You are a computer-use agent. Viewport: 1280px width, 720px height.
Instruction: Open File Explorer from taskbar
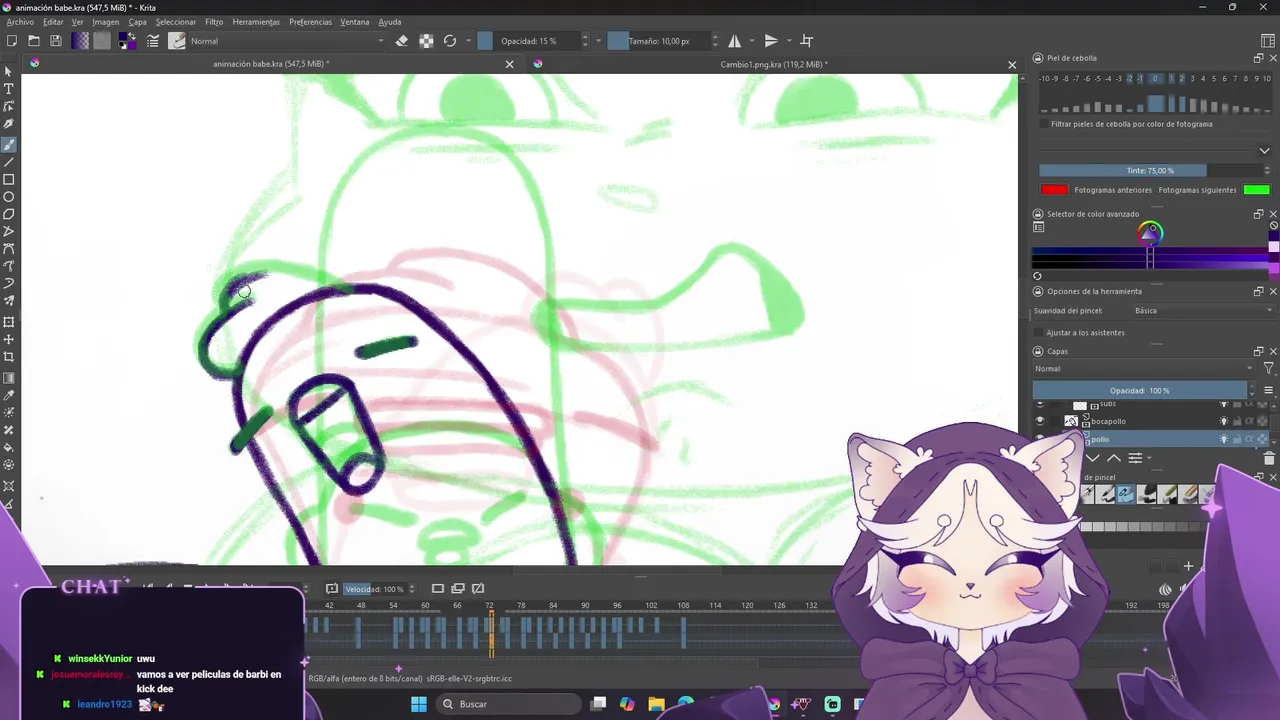(656, 704)
